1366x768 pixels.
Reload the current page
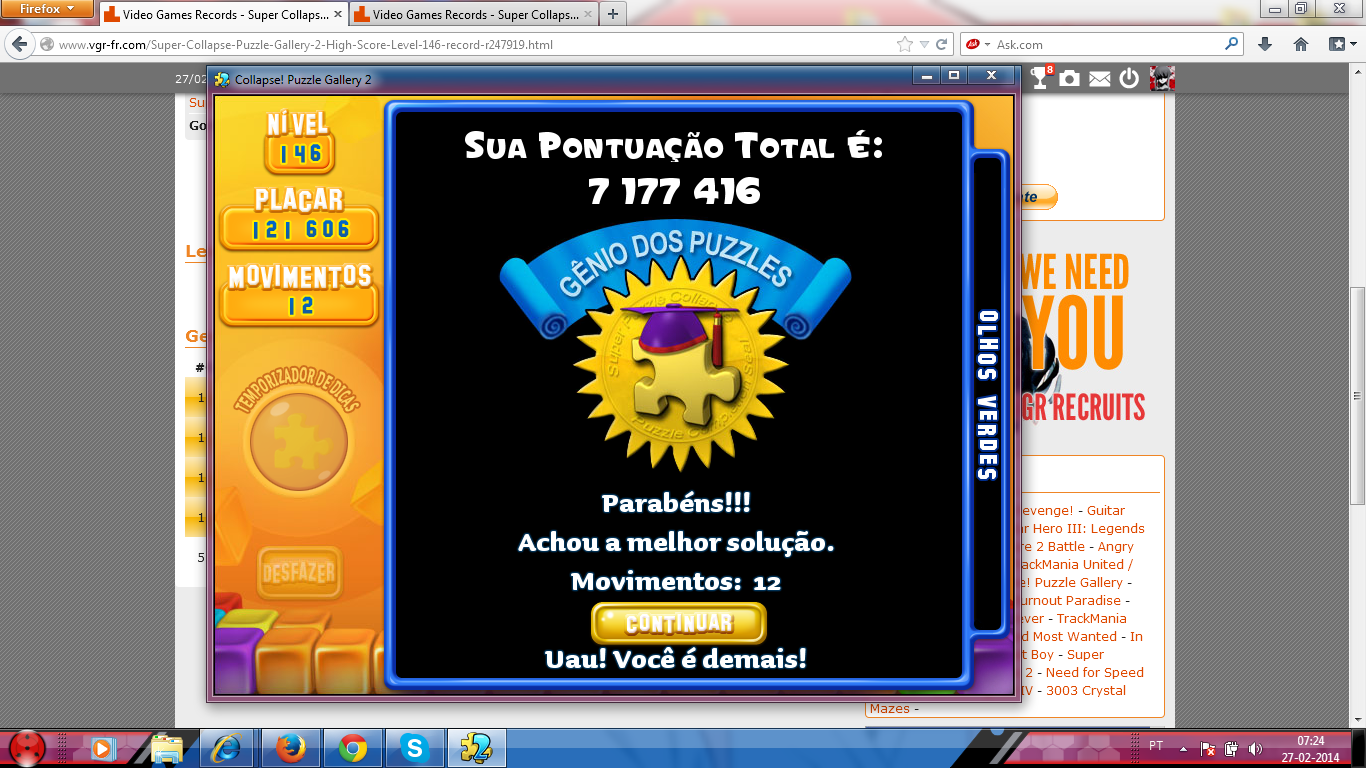[942, 44]
